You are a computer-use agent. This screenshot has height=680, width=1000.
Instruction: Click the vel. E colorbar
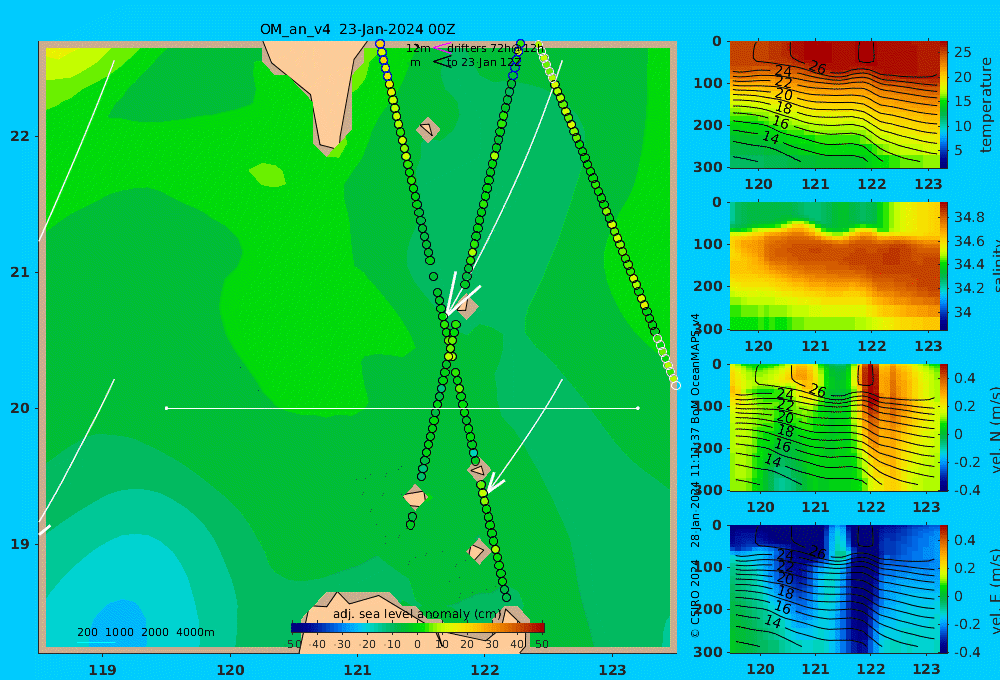click(x=944, y=589)
